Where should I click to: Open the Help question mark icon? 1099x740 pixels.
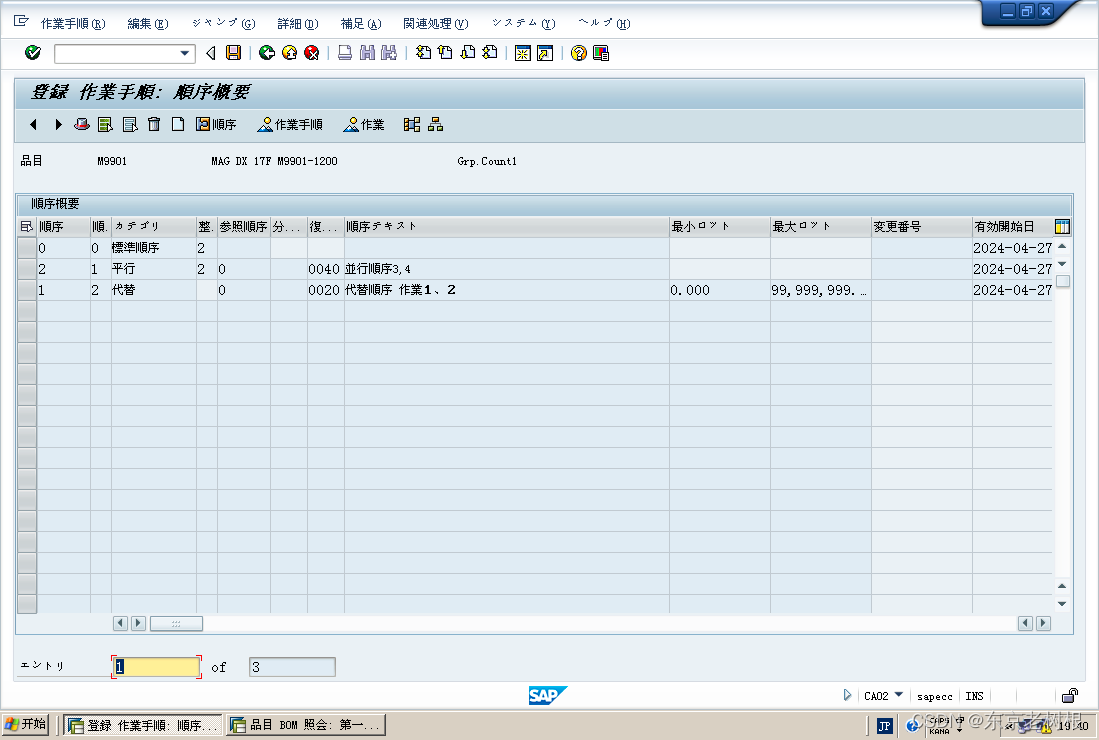point(577,53)
